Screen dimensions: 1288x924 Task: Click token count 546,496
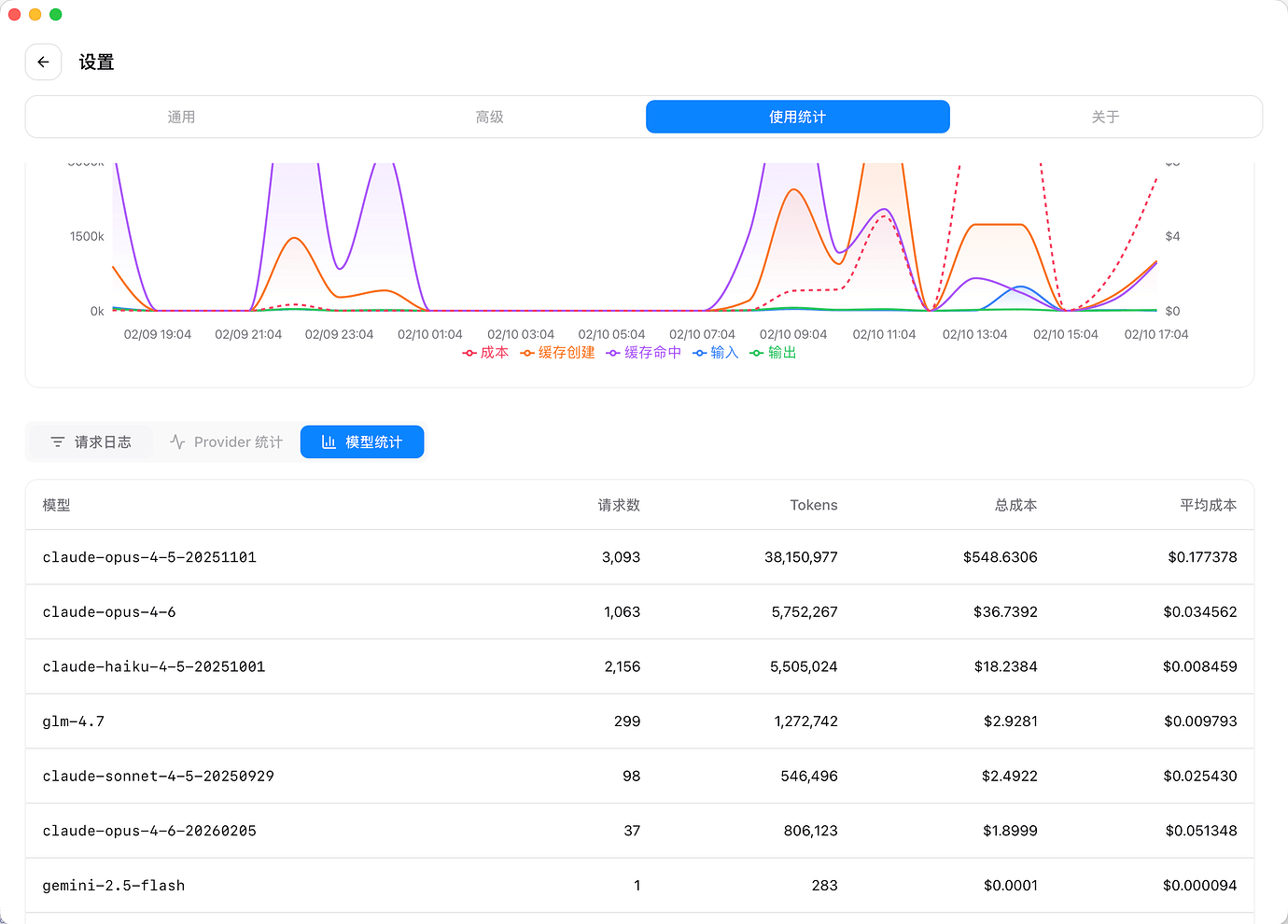tap(809, 776)
